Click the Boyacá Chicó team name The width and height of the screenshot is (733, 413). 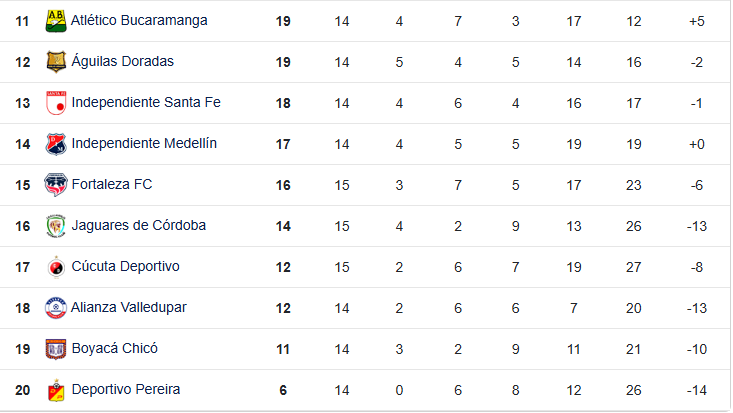click(x=114, y=348)
